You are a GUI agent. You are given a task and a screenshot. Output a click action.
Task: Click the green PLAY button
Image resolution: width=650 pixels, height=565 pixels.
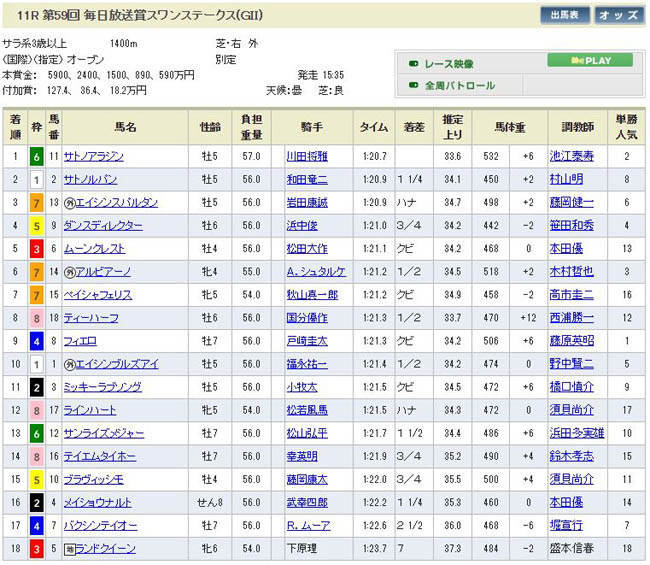pos(589,60)
